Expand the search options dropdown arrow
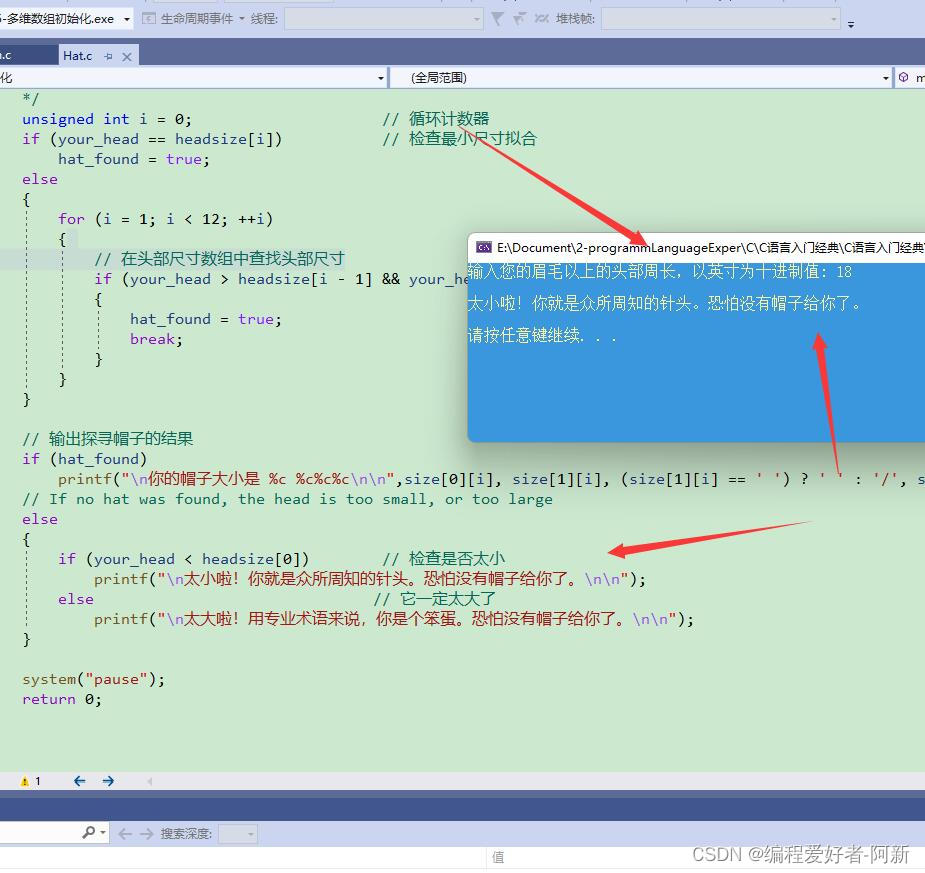 (103, 833)
